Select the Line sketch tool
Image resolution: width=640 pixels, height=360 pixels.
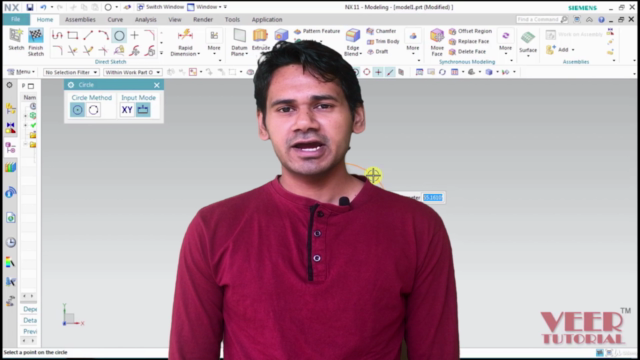88,36
